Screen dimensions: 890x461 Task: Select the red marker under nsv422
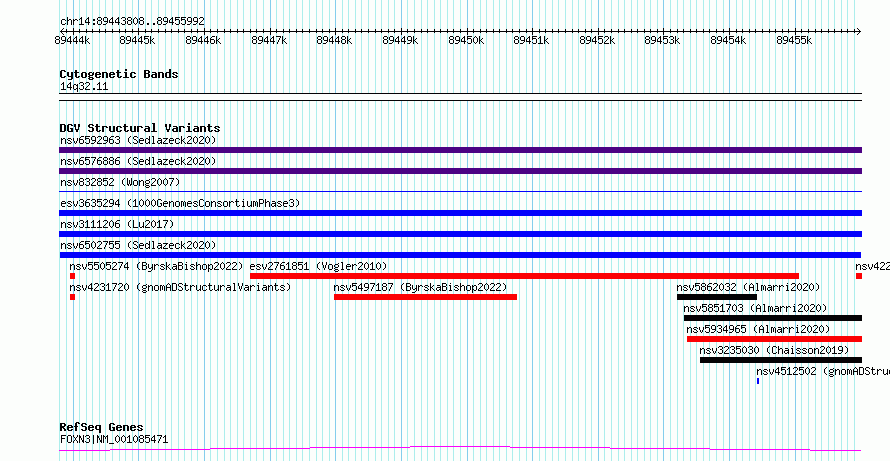(x=859, y=276)
